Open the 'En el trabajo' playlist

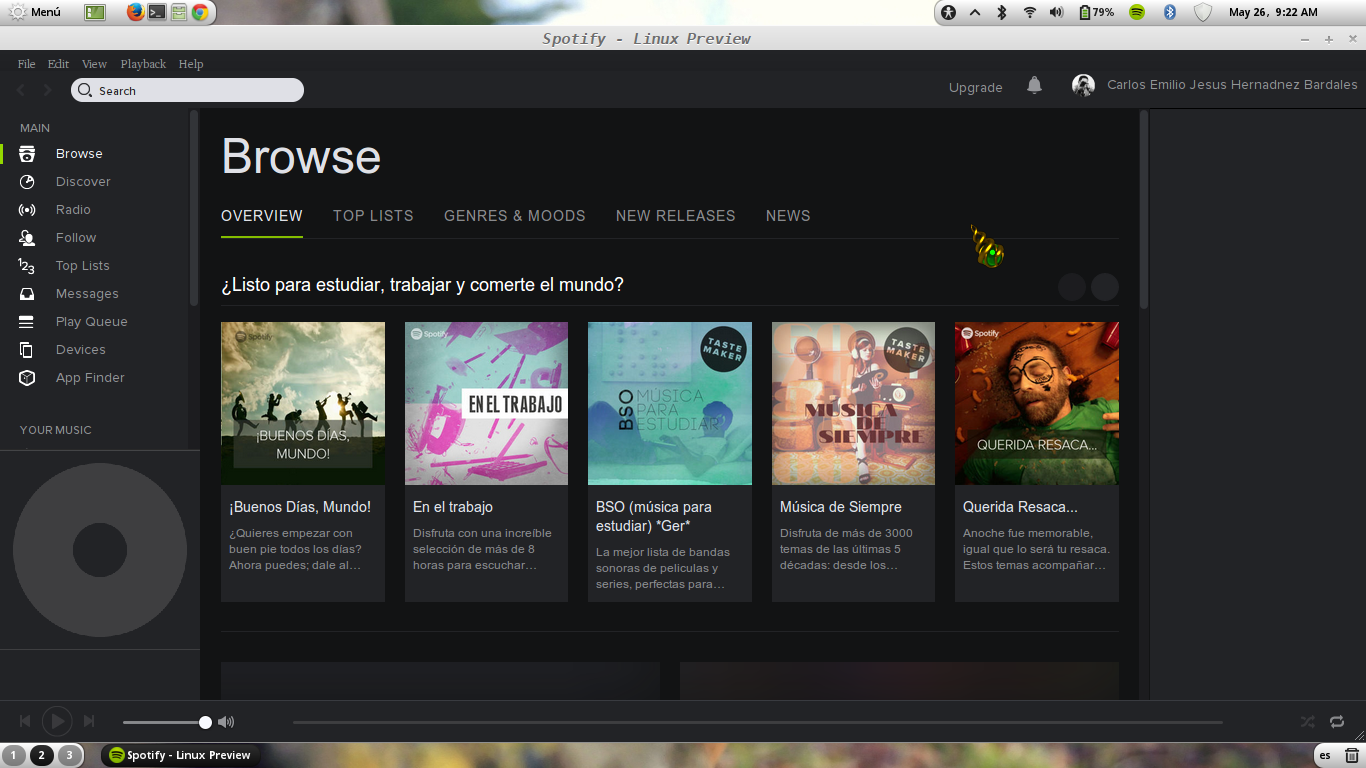(486, 403)
